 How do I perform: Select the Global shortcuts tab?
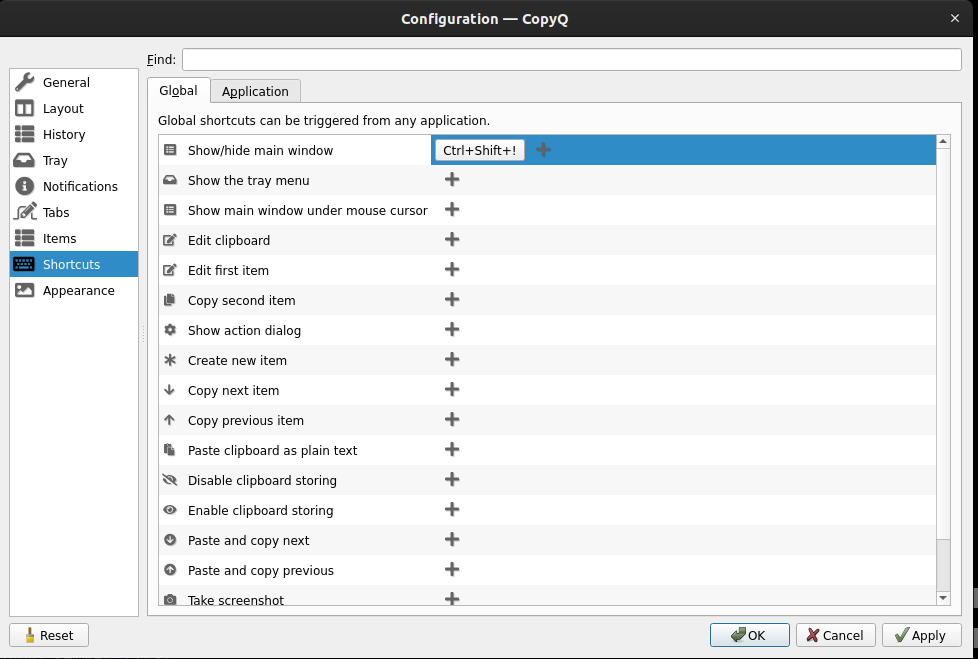pyautogui.click(x=178, y=90)
